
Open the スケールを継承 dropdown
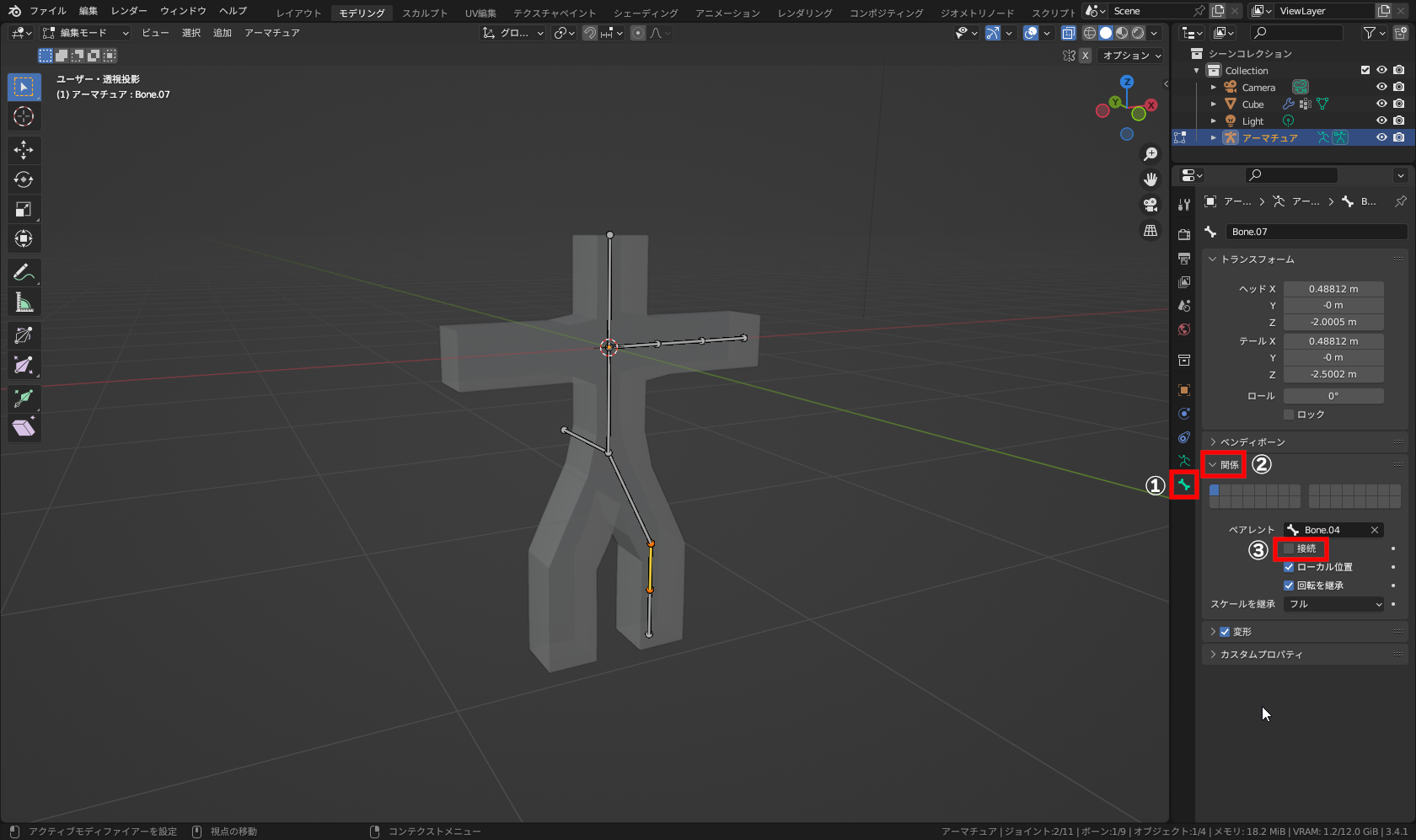click(x=1334, y=604)
